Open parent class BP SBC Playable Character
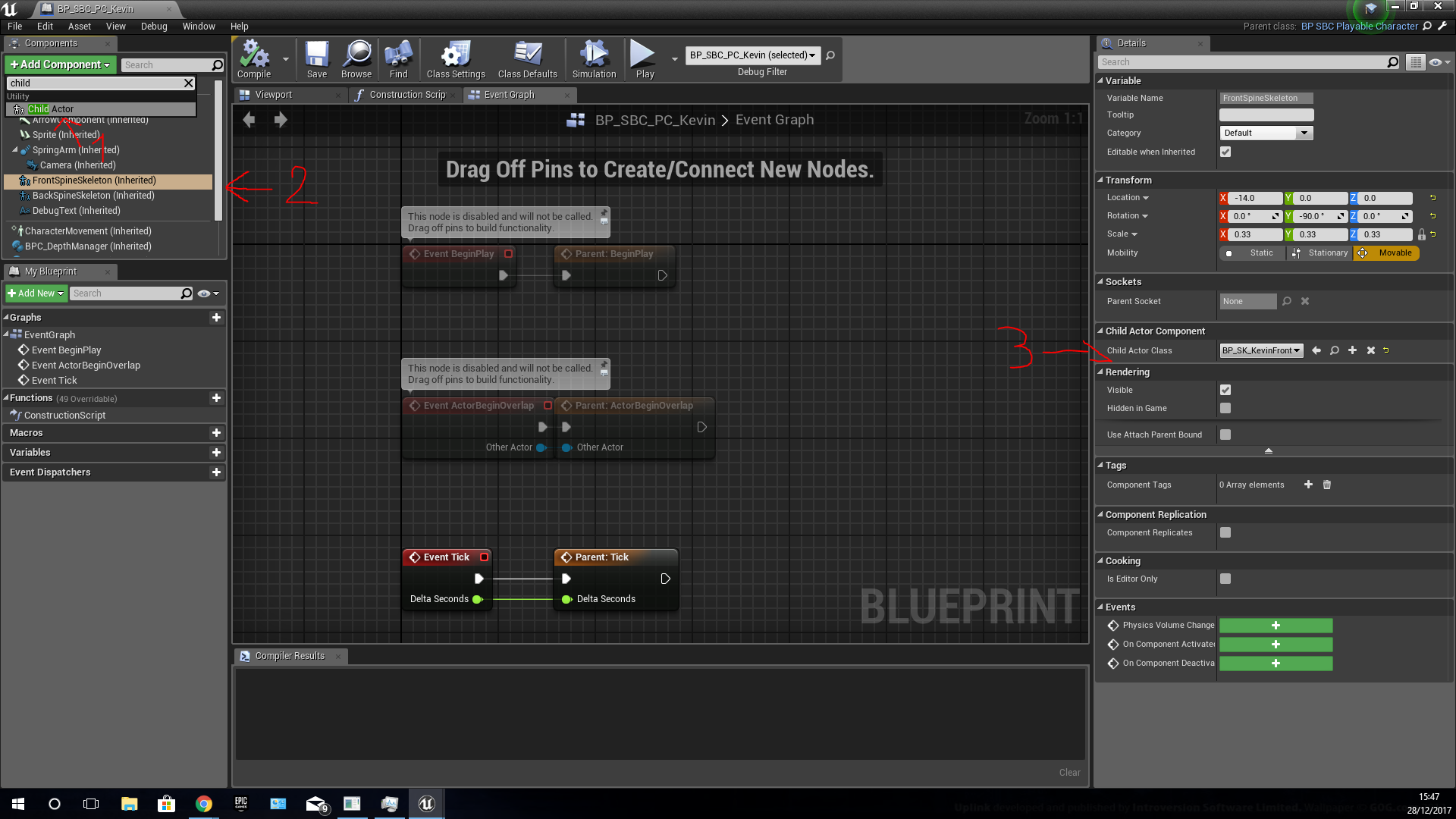1456x819 pixels. click(1360, 27)
